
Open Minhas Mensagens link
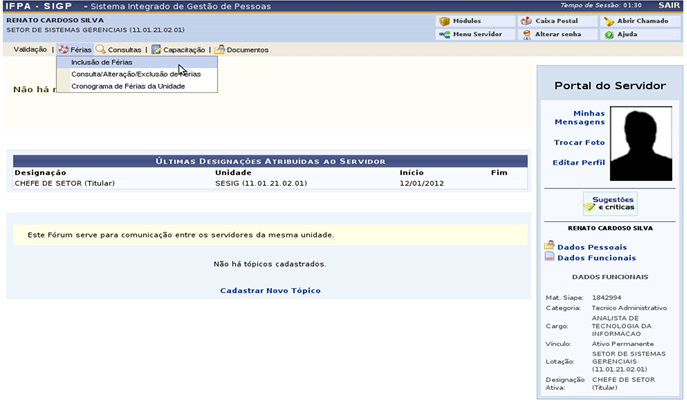pos(580,118)
